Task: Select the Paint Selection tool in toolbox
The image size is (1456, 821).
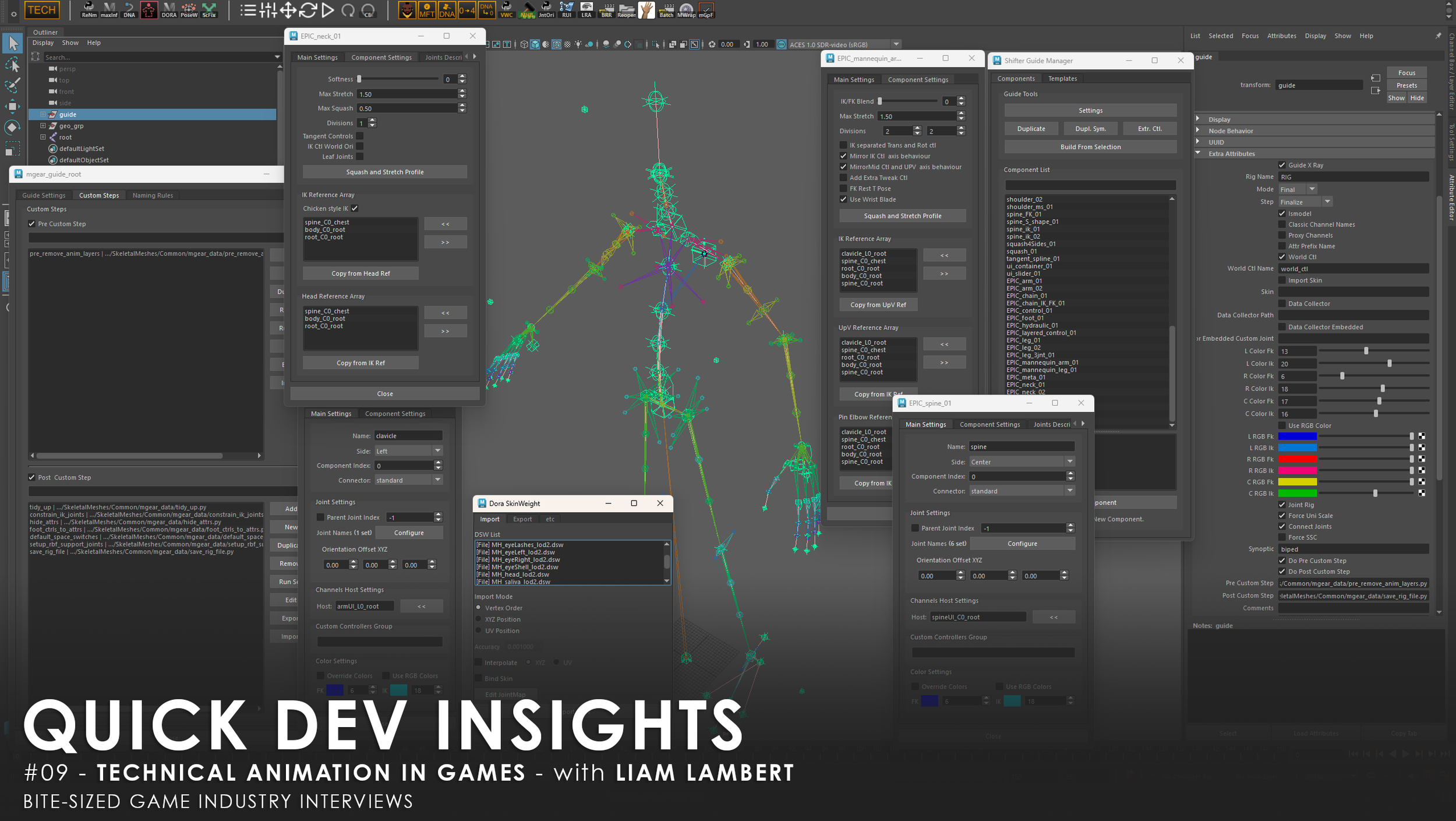Action: [12, 85]
